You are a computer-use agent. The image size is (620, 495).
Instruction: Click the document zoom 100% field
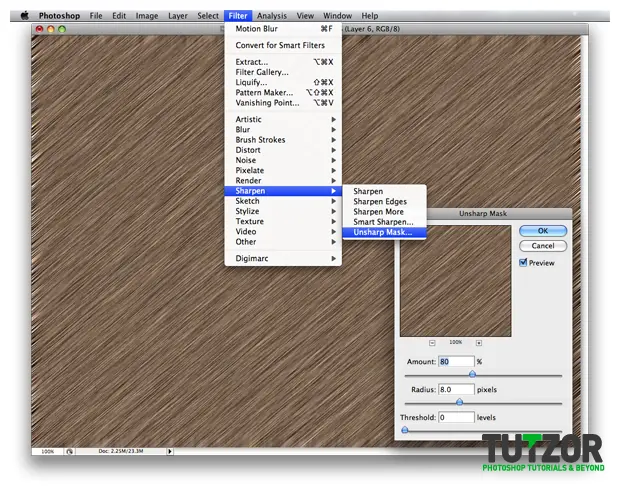(48, 451)
